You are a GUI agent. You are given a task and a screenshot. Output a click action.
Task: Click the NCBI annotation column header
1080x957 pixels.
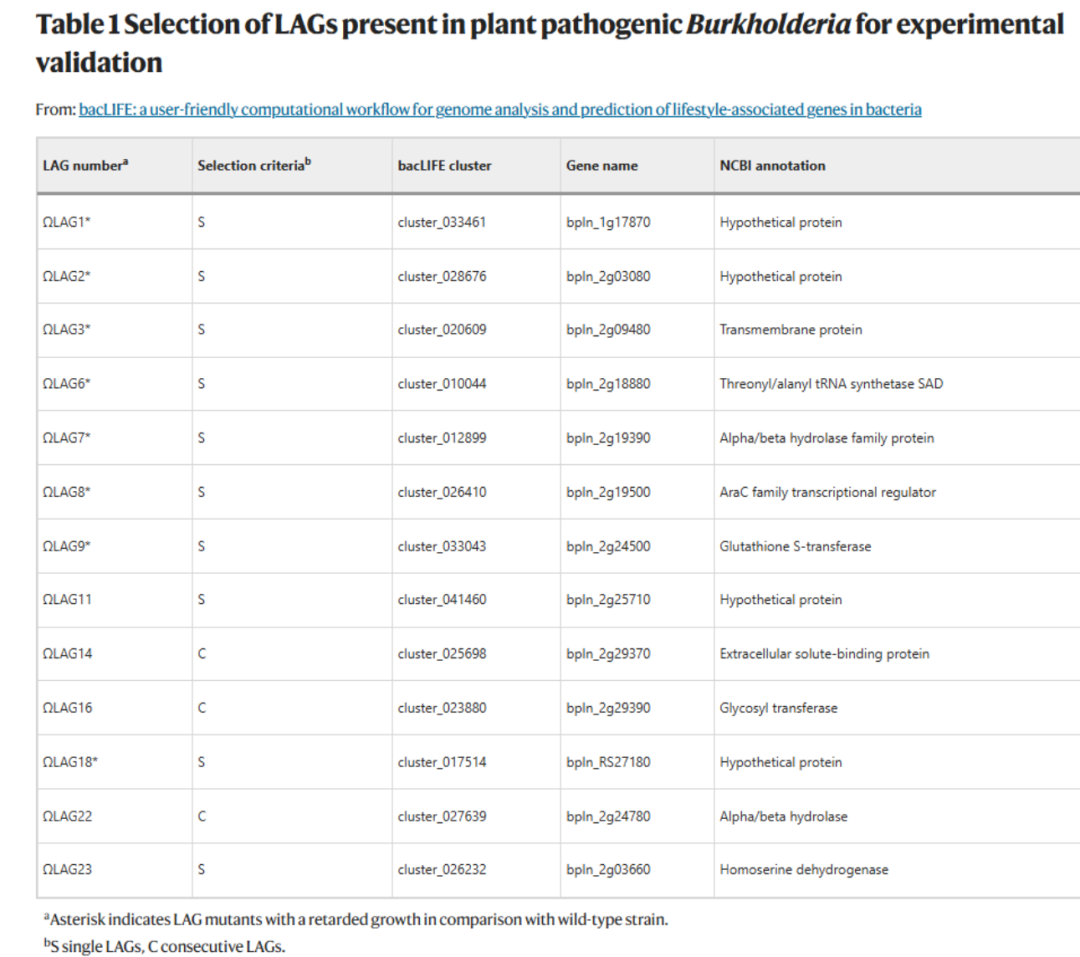tap(772, 165)
